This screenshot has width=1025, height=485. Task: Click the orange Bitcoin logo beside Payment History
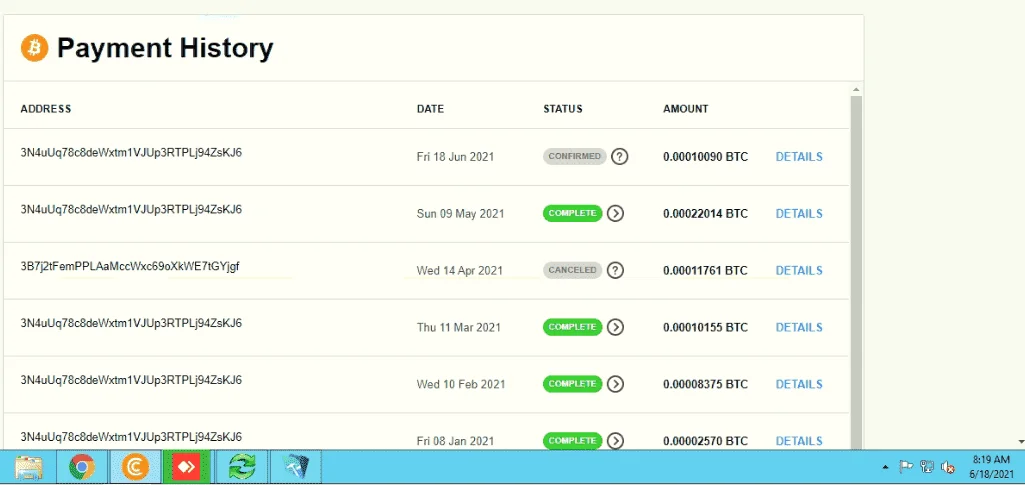[x=35, y=48]
